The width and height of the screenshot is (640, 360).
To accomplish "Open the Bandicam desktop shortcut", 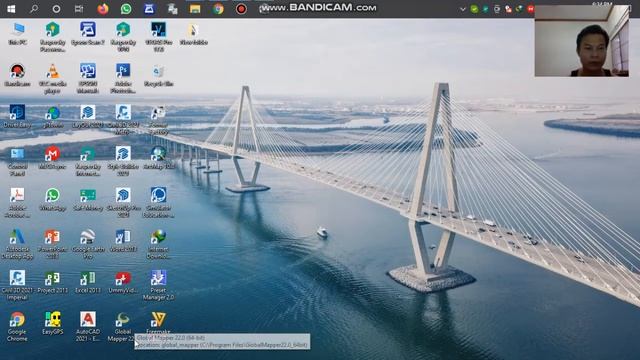I will pos(17,75).
